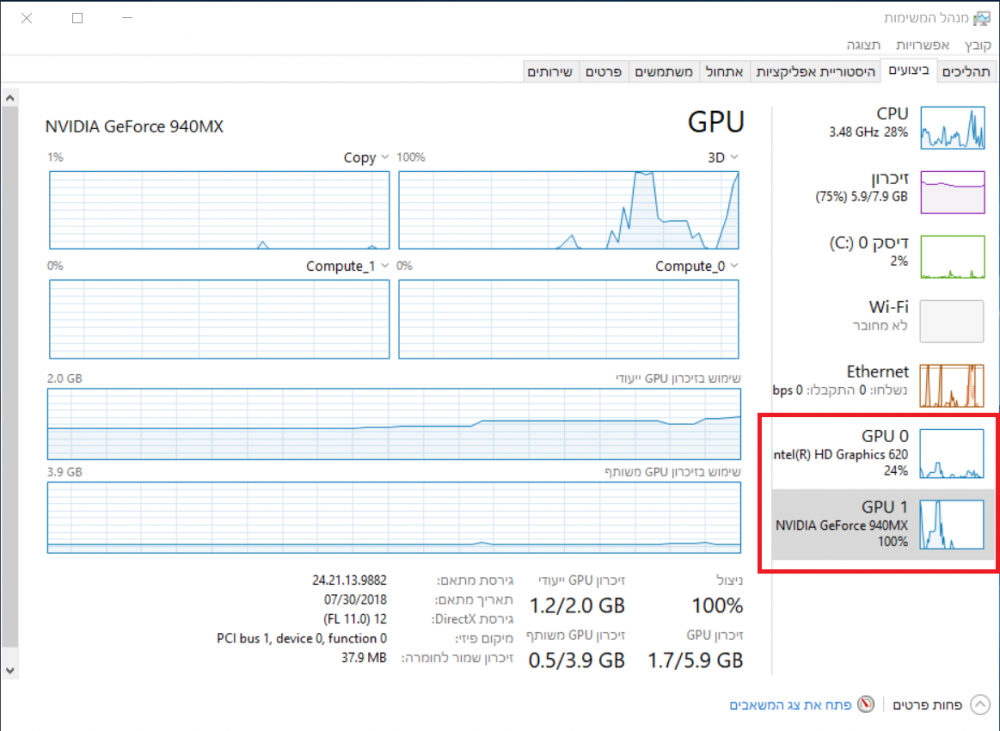Open the 3D engine graph dropdown
The height and width of the screenshot is (731, 1000).
(x=734, y=157)
